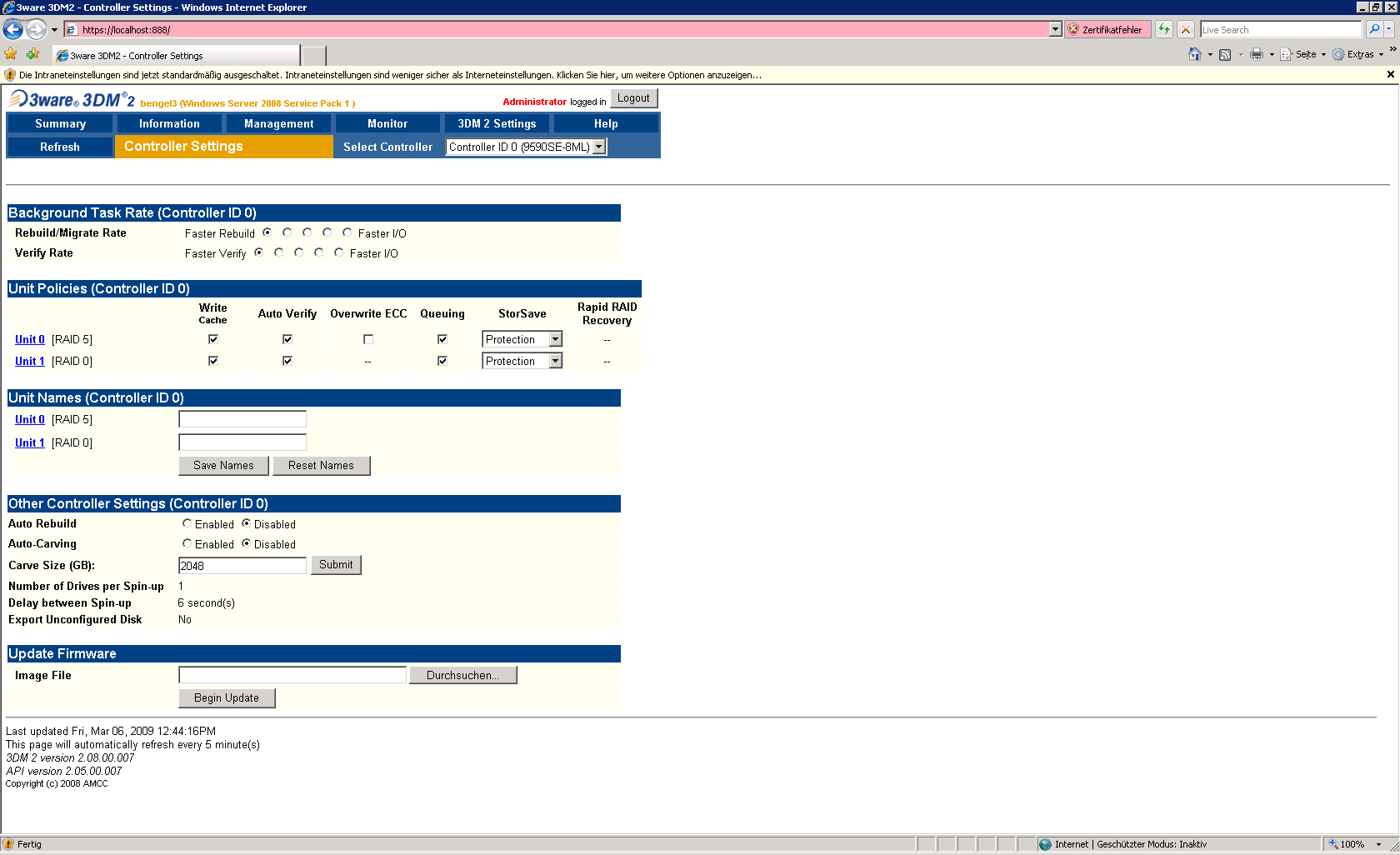Enable Auto Rebuild radio button

click(x=187, y=523)
